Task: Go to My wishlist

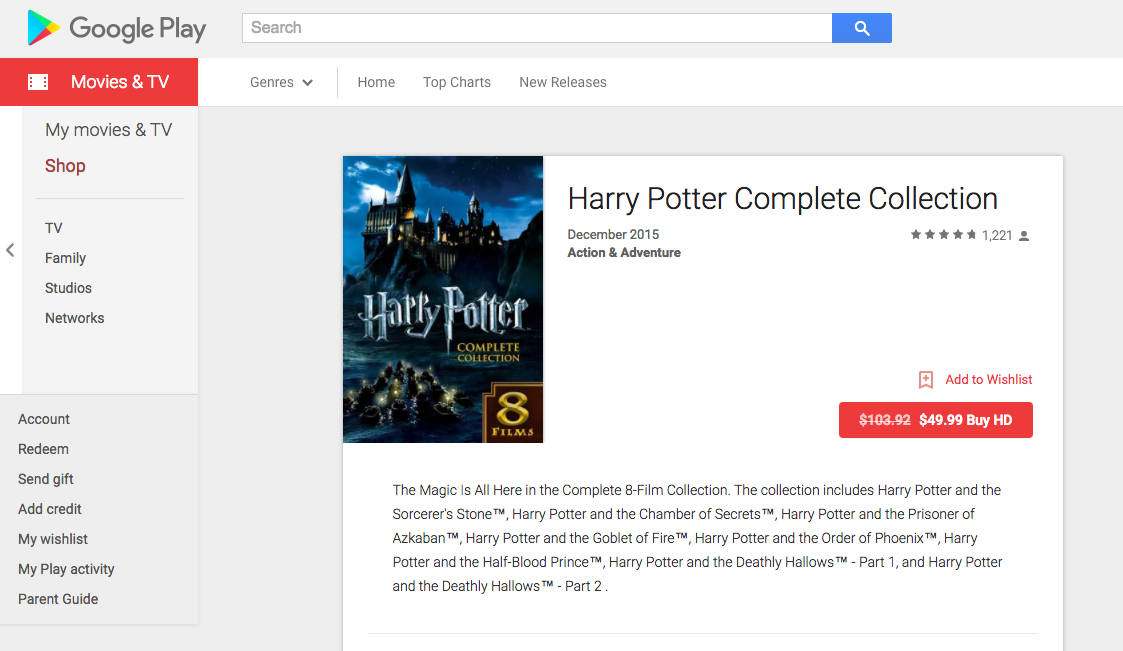Action: (x=53, y=539)
